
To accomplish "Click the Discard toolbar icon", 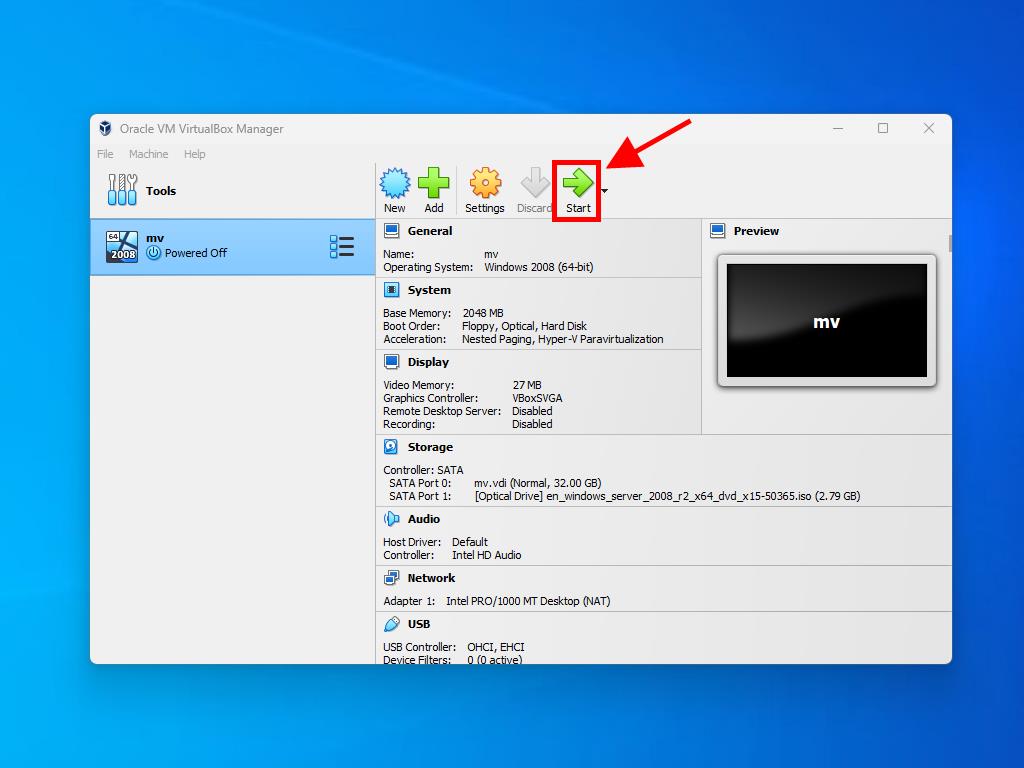I will point(535,184).
